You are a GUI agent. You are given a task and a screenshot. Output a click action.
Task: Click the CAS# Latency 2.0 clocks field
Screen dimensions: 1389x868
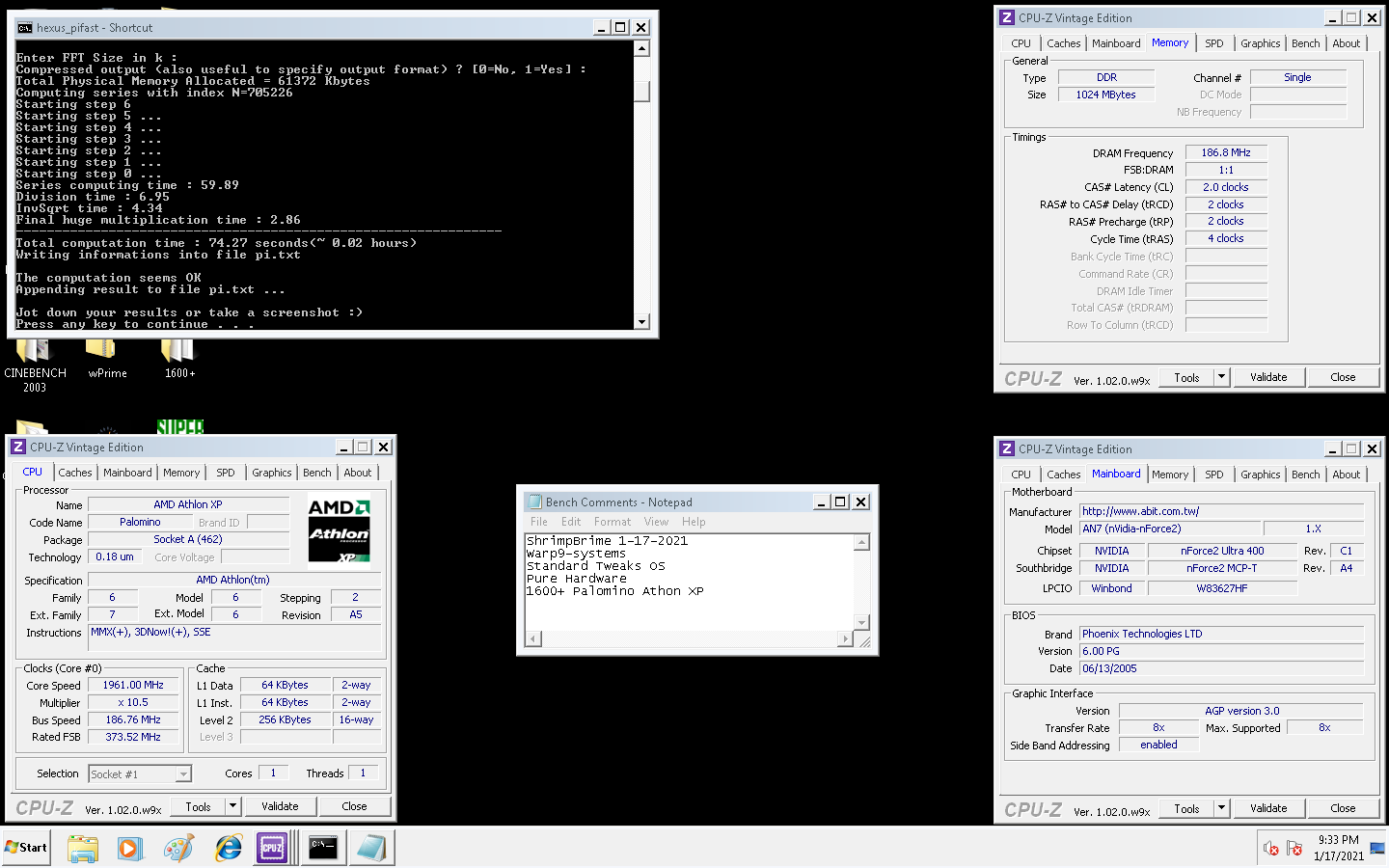1226,187
